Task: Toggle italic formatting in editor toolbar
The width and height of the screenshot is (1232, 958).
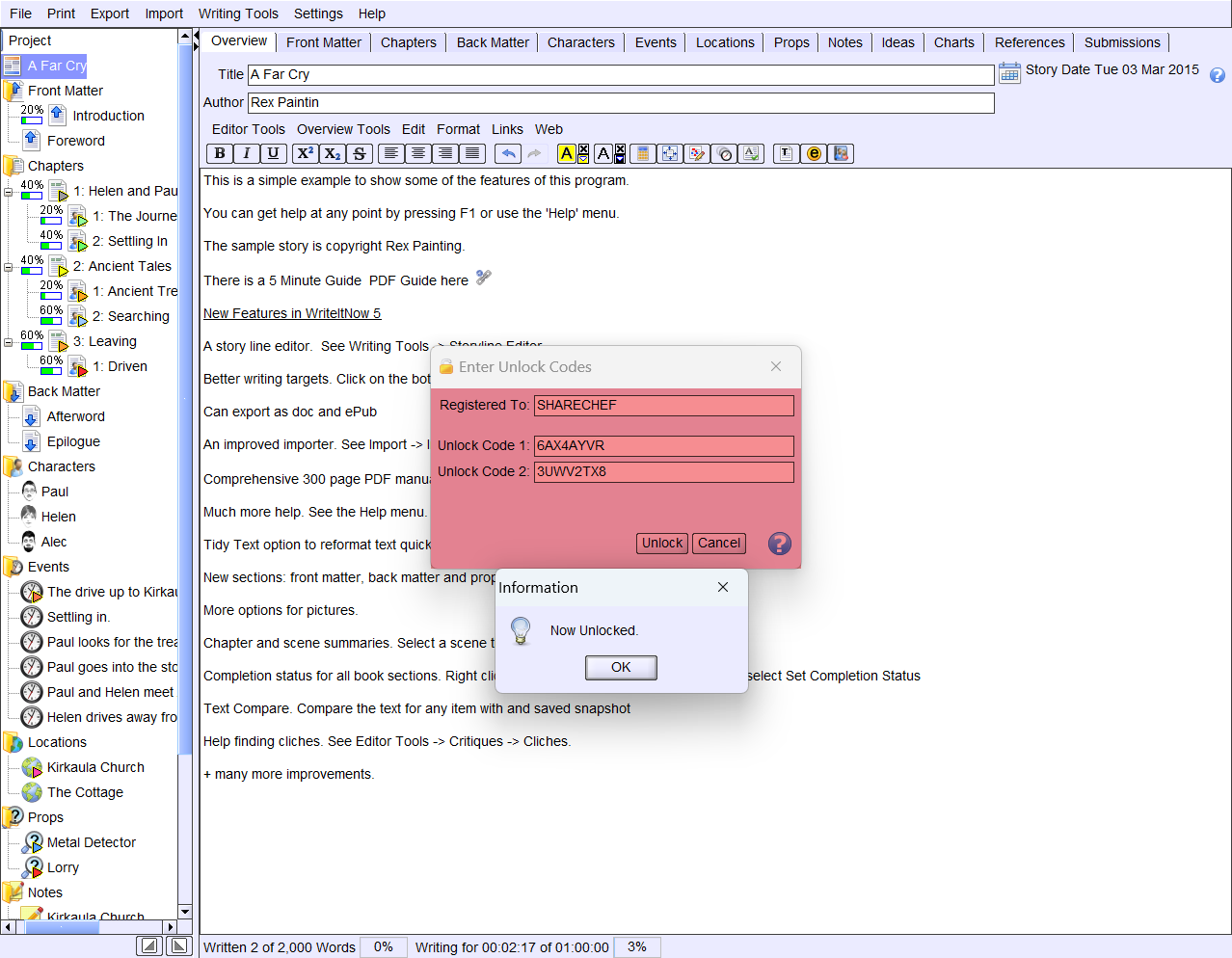Action: 247,153
